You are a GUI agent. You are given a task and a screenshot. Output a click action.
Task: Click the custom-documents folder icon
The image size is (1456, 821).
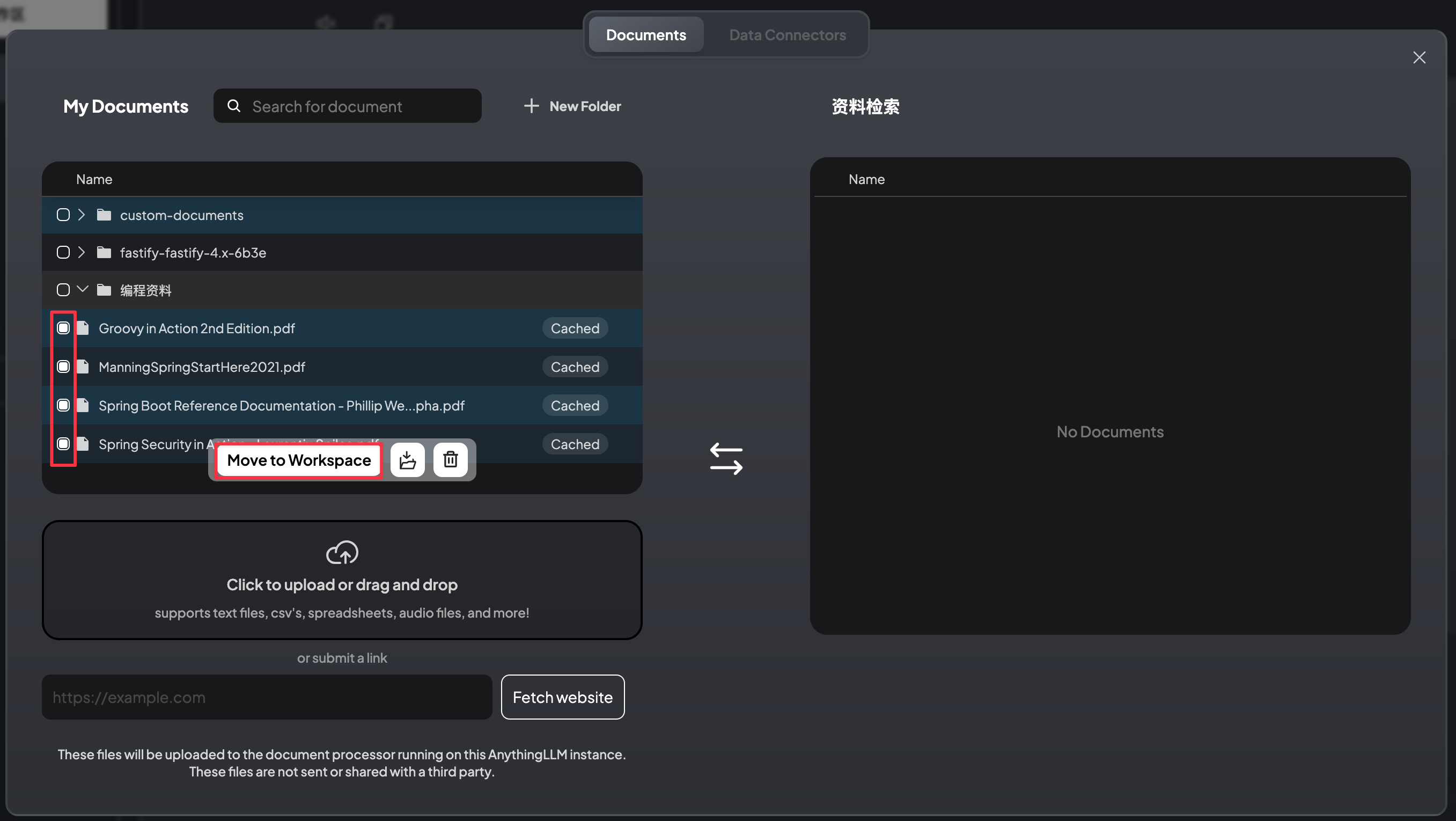click(104, 215)
